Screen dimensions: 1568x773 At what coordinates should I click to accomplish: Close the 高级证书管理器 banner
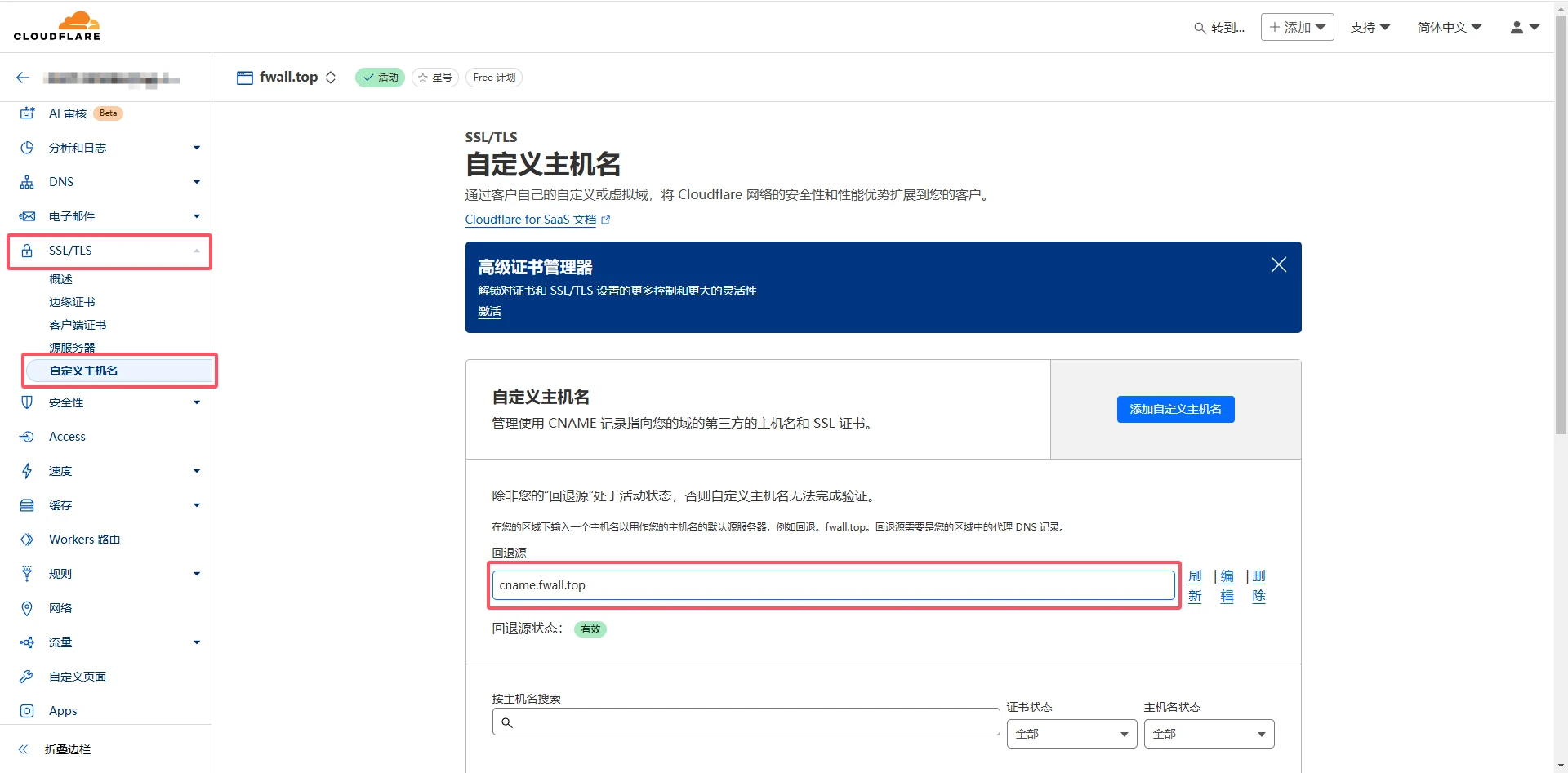point(1278,264)
